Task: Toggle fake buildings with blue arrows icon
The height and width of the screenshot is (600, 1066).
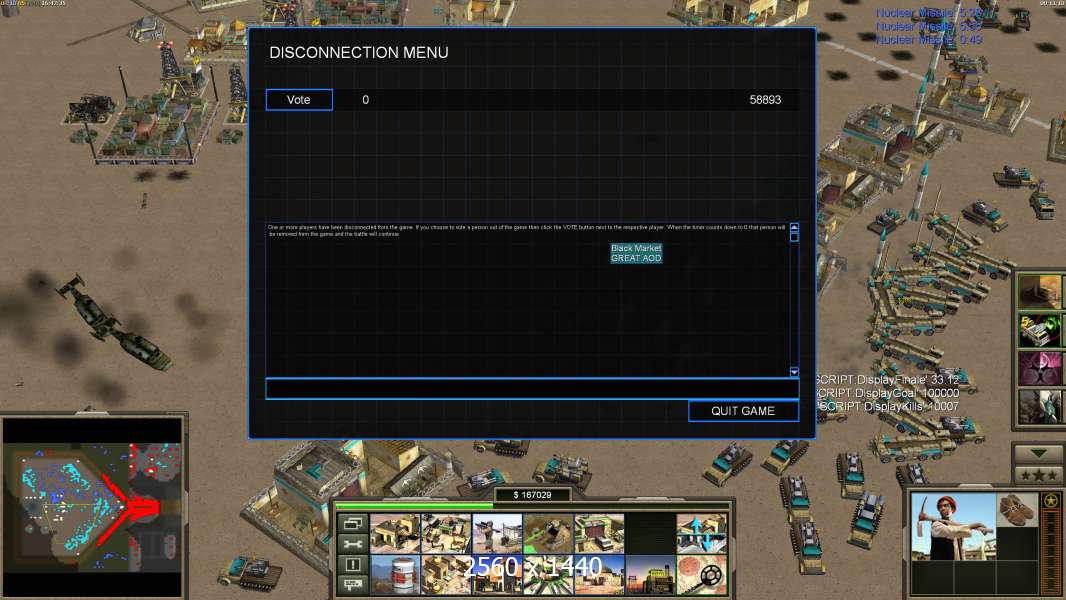Action: (701, 533)
